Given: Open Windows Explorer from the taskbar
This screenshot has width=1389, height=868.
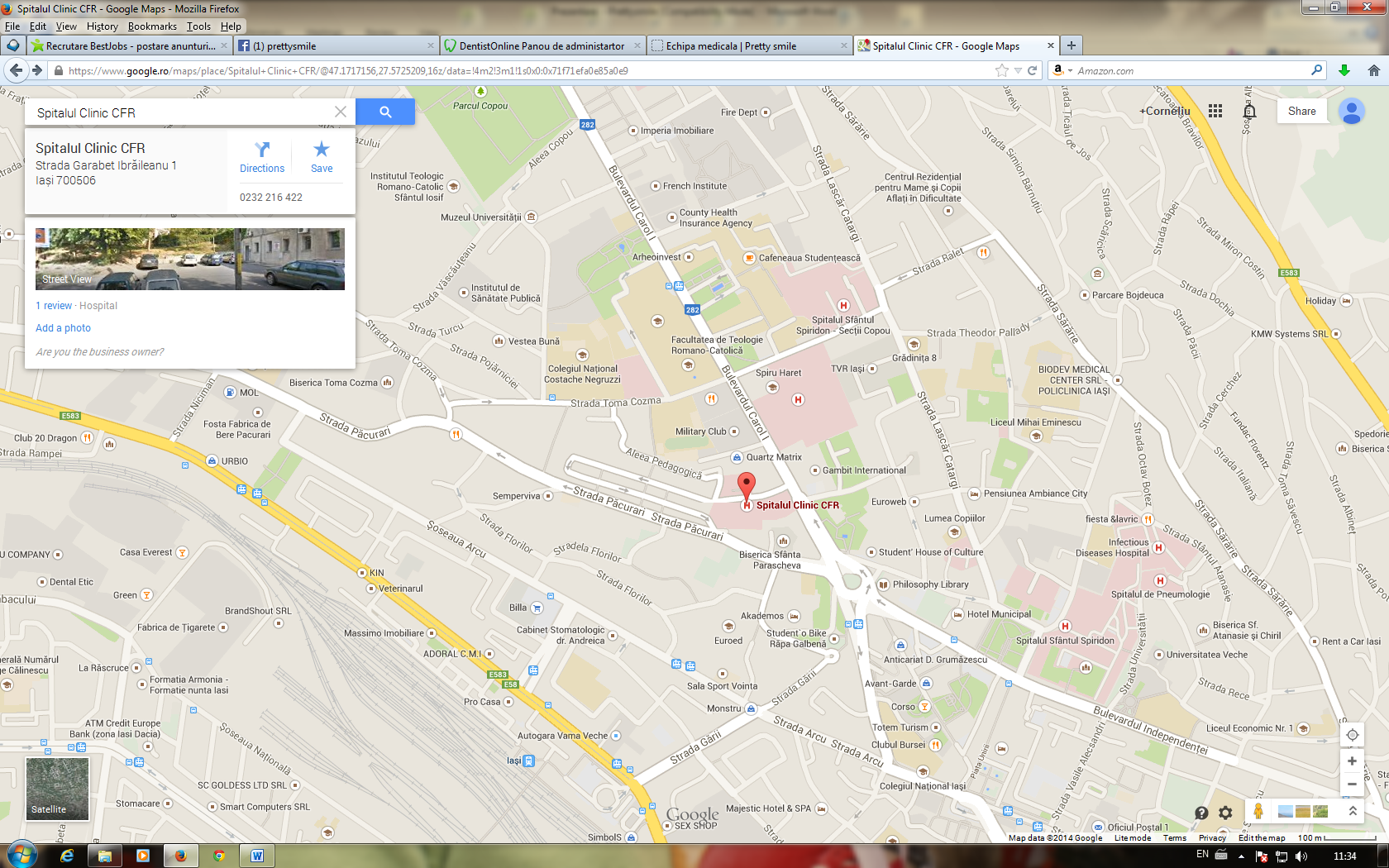Looking at the screenshot, I should pos(105,856).
